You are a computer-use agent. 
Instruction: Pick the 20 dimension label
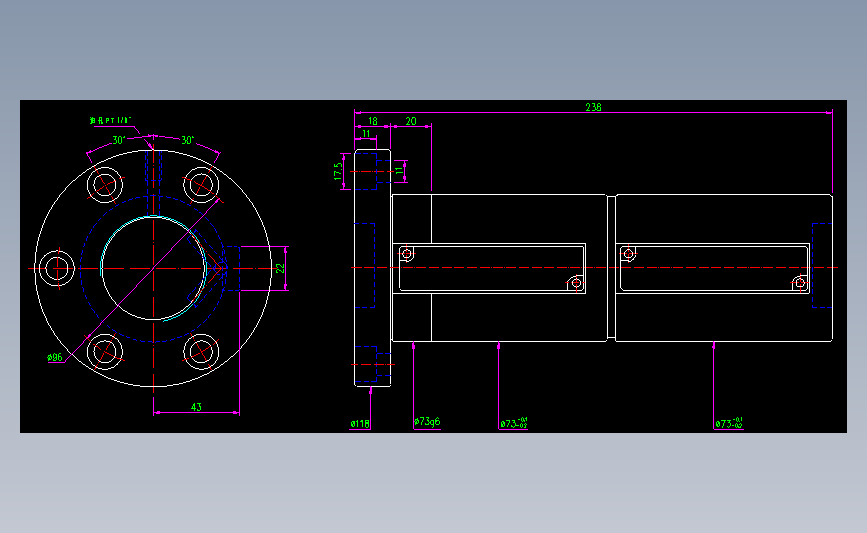[x=411, y=121]
